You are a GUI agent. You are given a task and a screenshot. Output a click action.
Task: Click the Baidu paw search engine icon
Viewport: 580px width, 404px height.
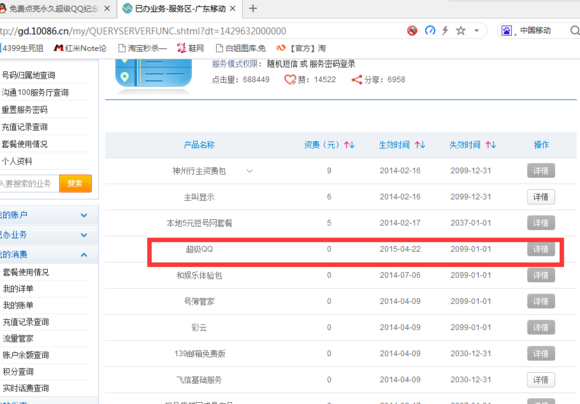[x=506, y=30]
